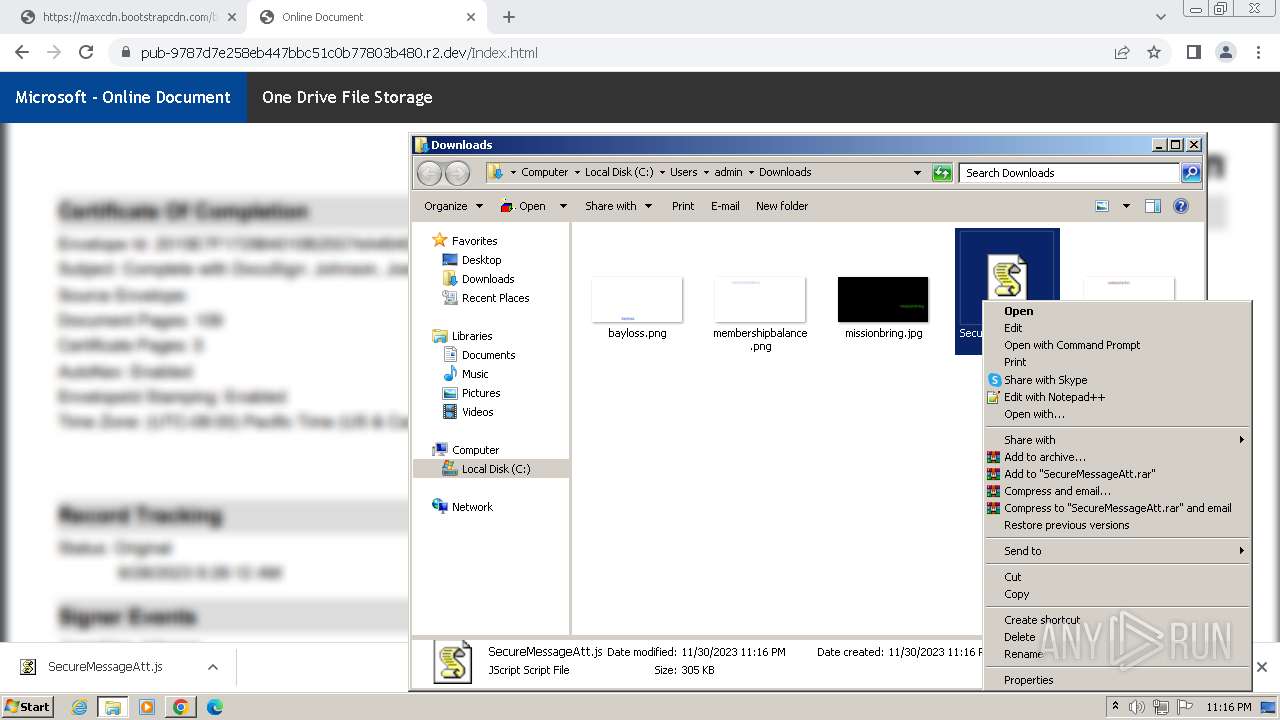The height and width of the screenshot is (720, 1280).
Task: Click the Microsoft - Online Document header tab
Action: click(x=123, y=97)
